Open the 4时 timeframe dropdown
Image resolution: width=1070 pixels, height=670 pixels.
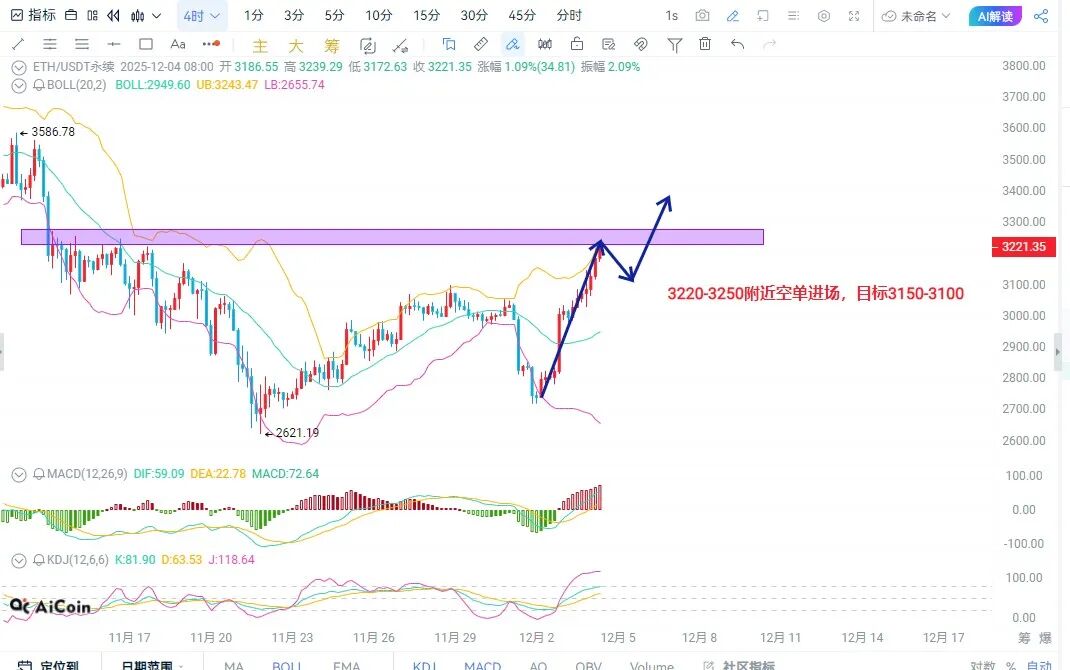[x=202, y=16]
